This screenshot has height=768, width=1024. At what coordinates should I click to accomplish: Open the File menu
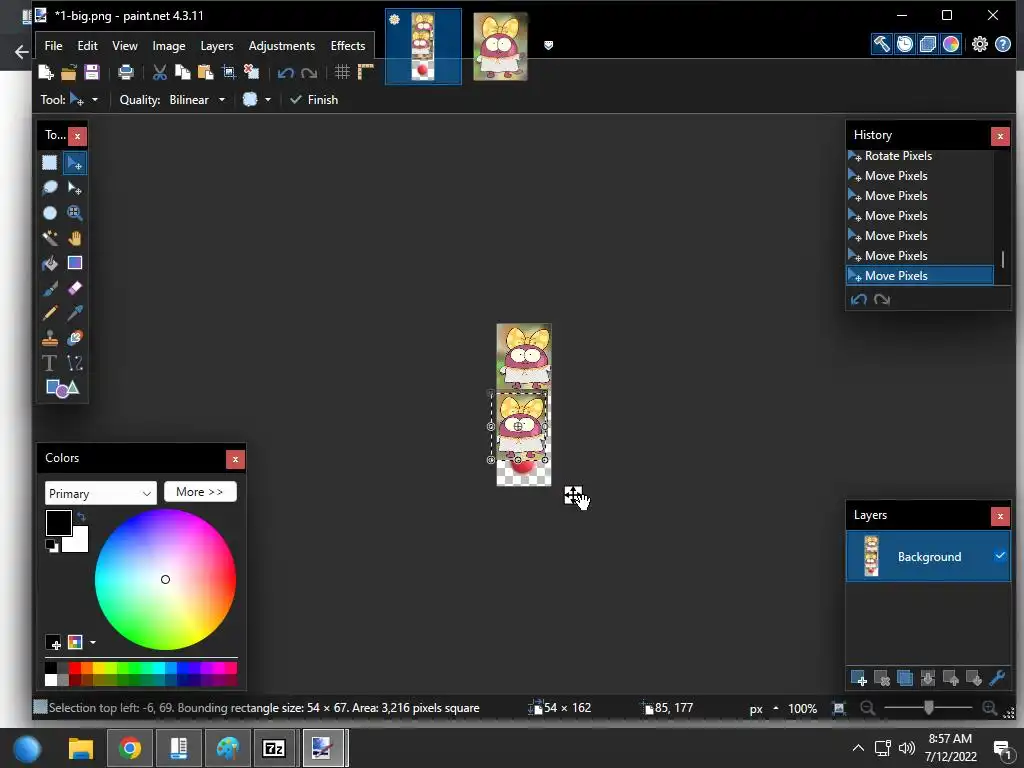coord(54,46)
